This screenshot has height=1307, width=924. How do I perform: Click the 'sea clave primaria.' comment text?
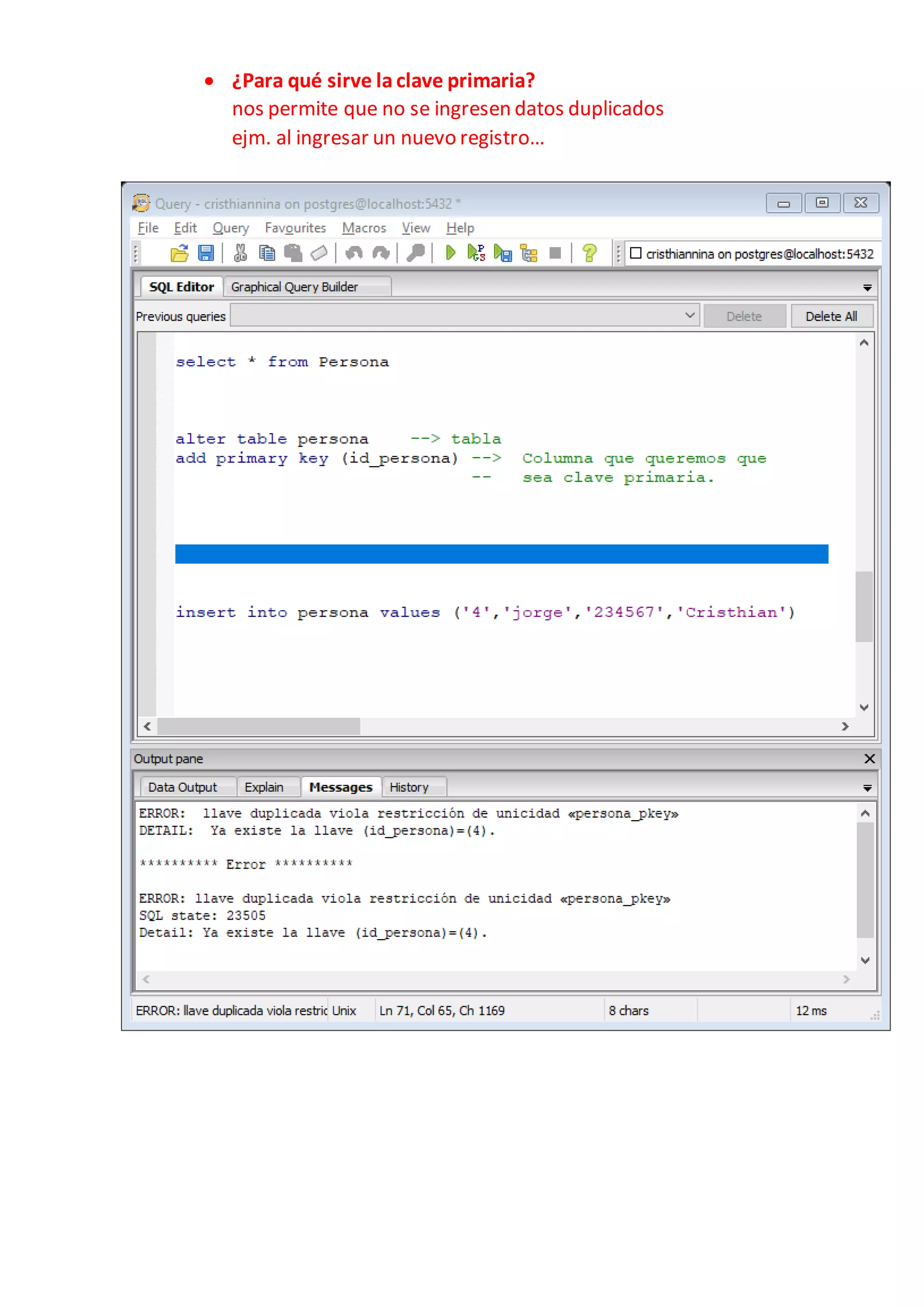[618, 478]
